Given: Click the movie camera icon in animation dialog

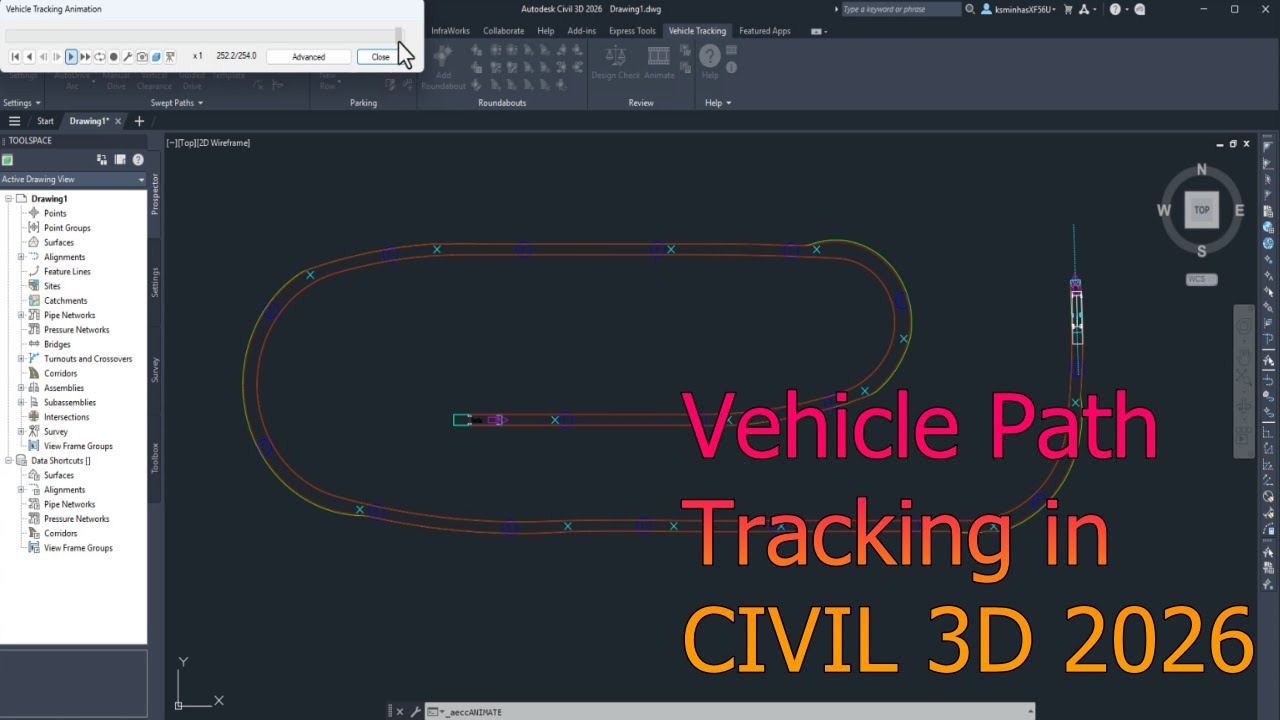Looking at the screenshot, I should 170,57.
